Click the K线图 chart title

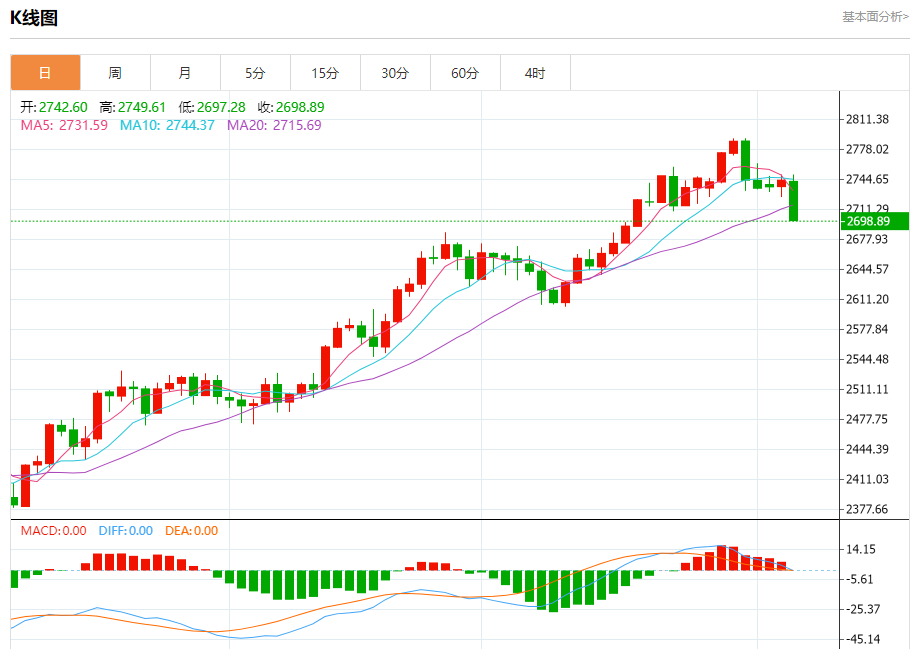click(34, 17)
